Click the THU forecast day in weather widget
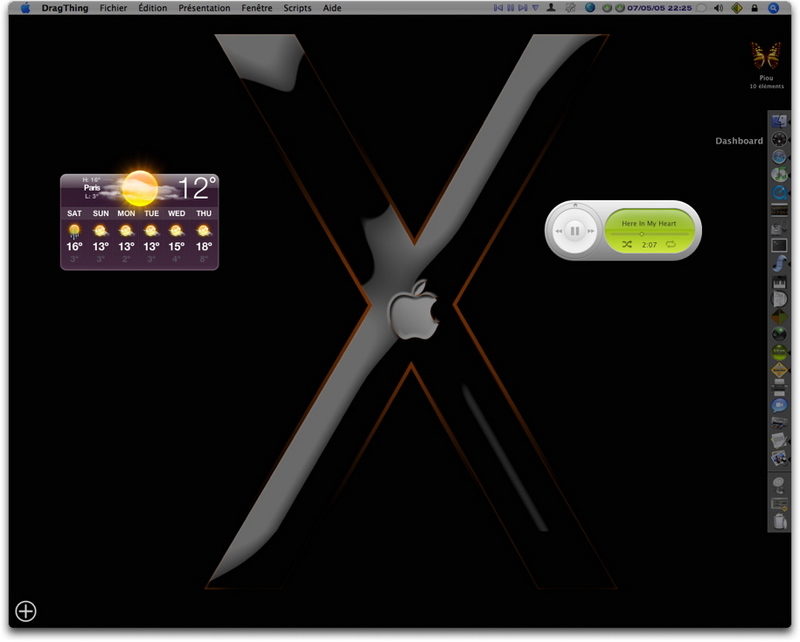 pos(204,213)
